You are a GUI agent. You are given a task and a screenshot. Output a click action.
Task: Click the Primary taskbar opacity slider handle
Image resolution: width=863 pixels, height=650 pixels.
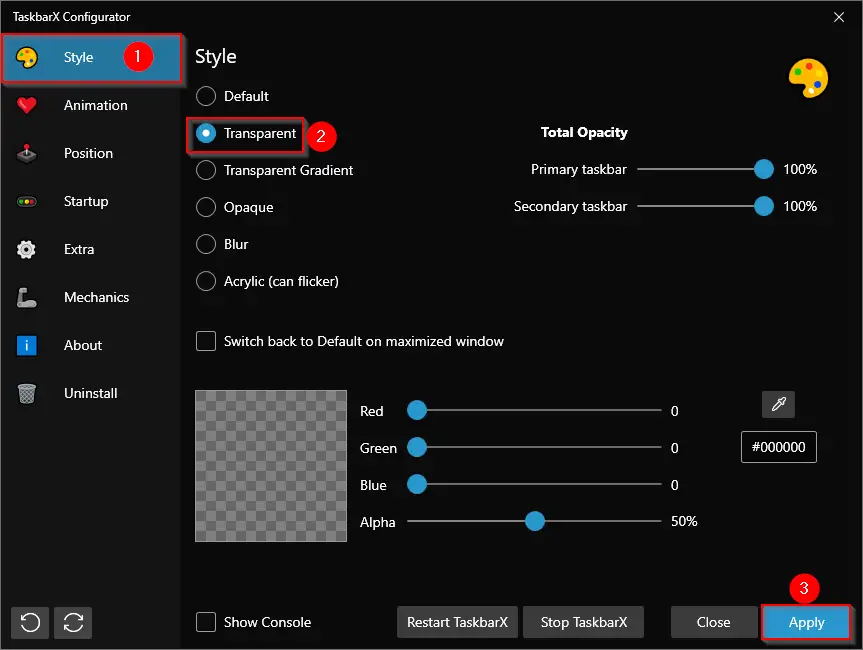point(764,169)
